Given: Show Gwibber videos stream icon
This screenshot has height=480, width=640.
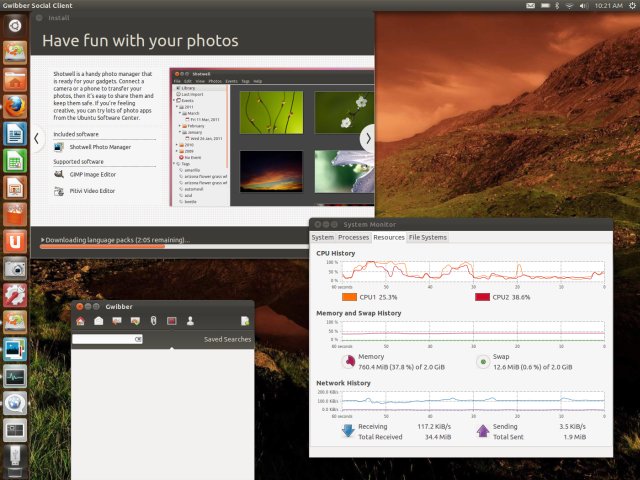Looking at the screenshot, I should pos(171,321).
